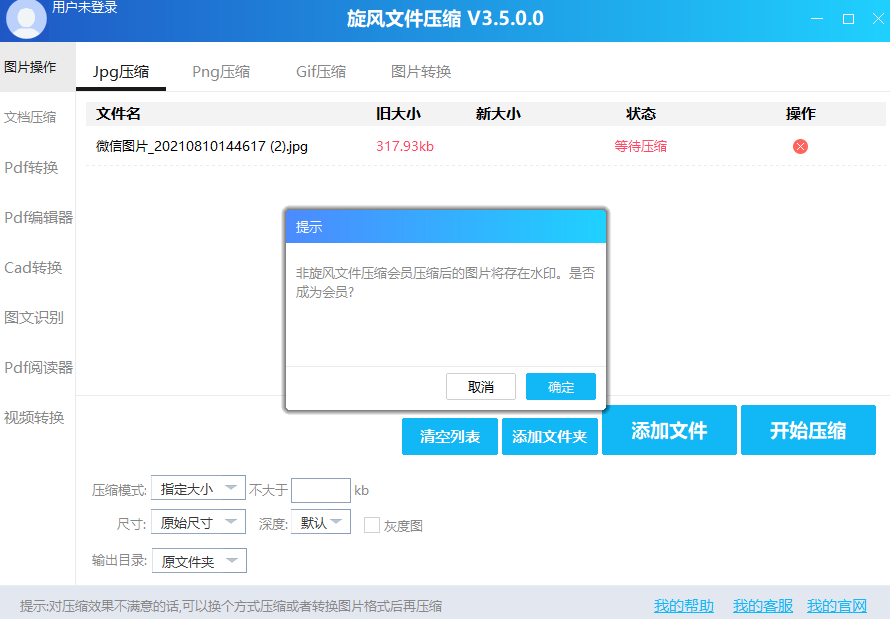The height and width of the screenshot is (619, 890).
Task: Open the title bar dropdown menu icon
Action: tap(790, 19)
